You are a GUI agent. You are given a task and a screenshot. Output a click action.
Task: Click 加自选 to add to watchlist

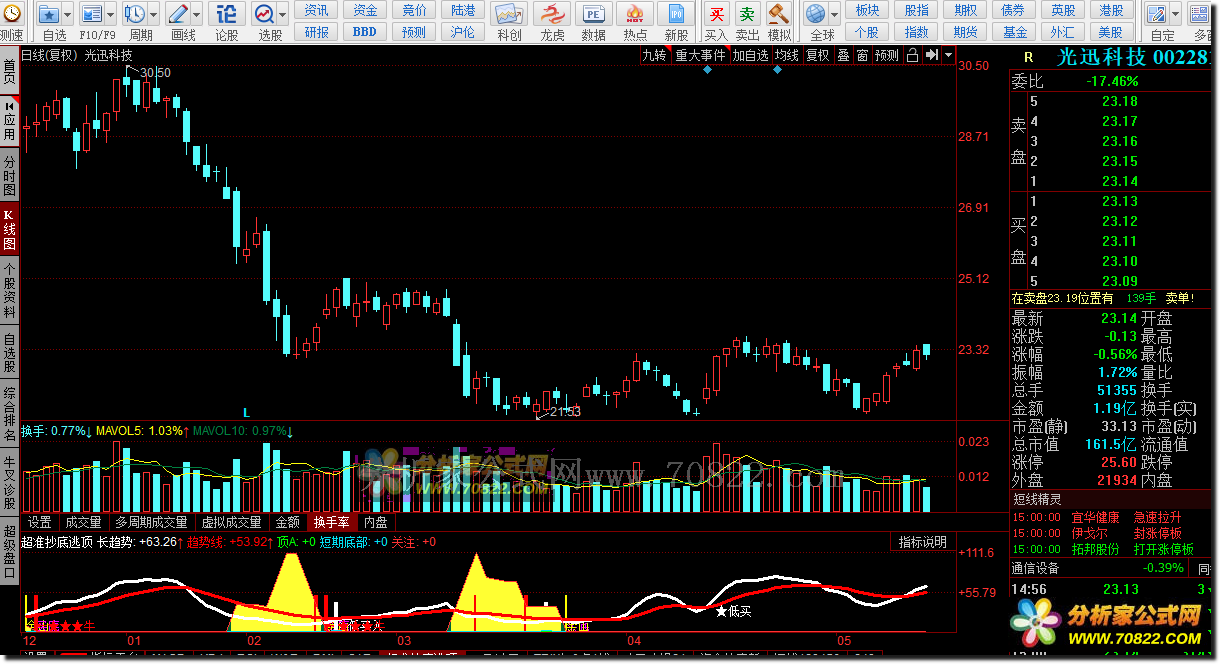click(x=750, y=55)
